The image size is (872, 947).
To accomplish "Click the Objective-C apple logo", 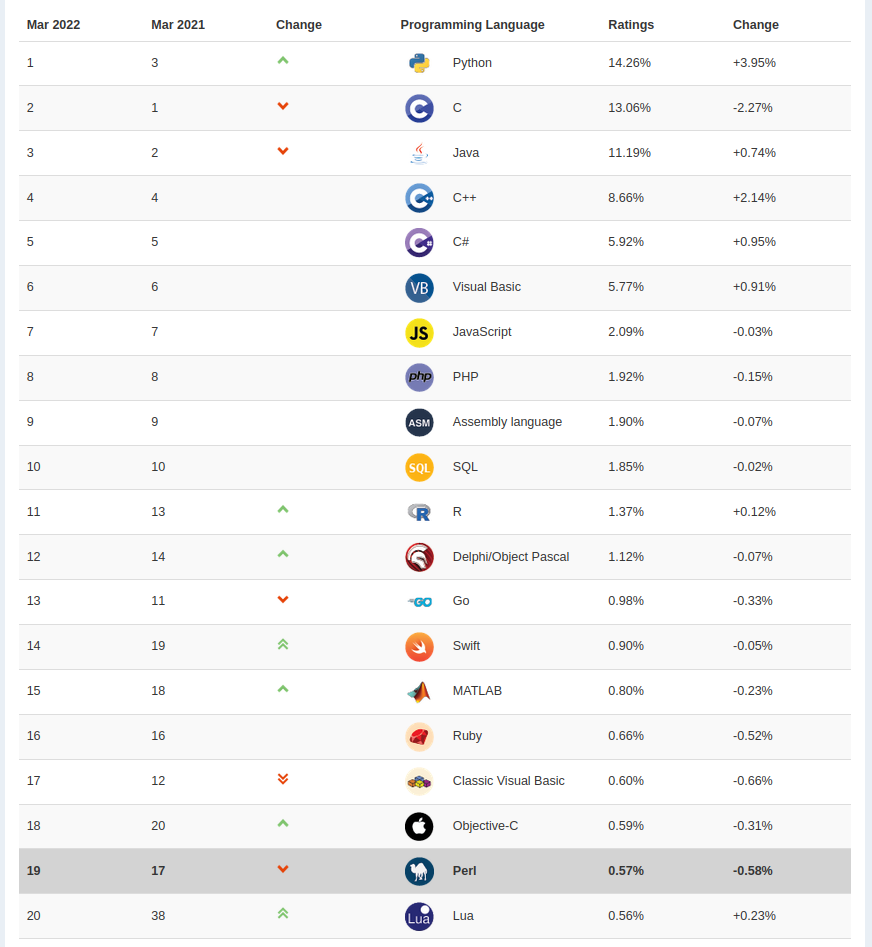I will [x=419, y=826].
